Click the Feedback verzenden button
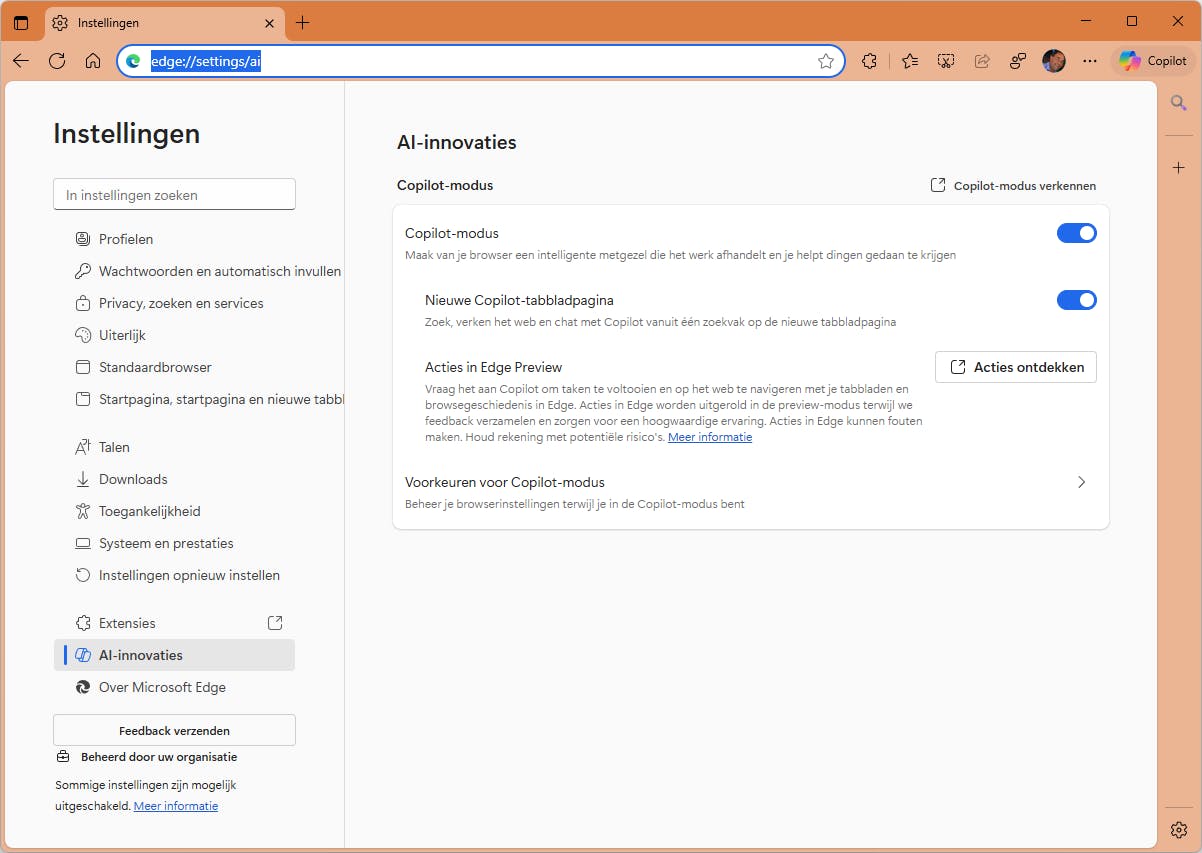This screenshot has width=1202, height=853. click(x=174, y=730)
